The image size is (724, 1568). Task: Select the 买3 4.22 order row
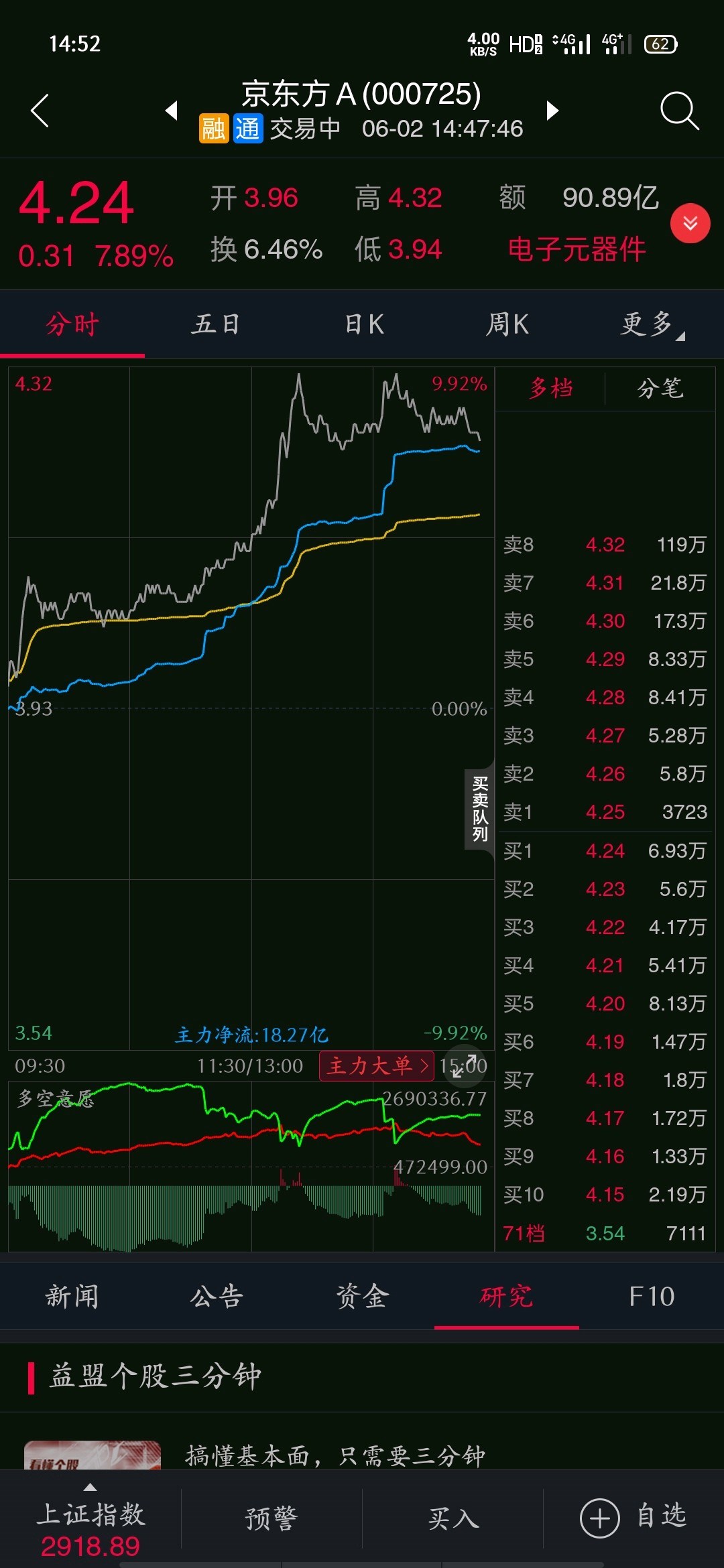[605, 927]
